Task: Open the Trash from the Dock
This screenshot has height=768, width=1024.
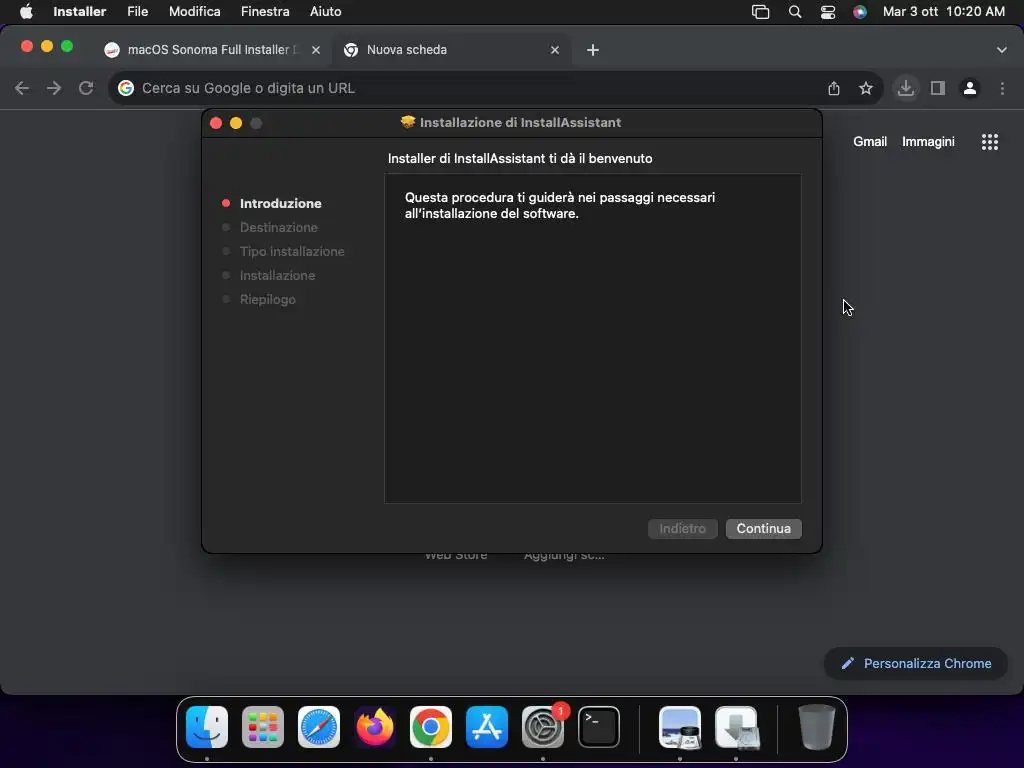Action: click(x=816, y=727)
